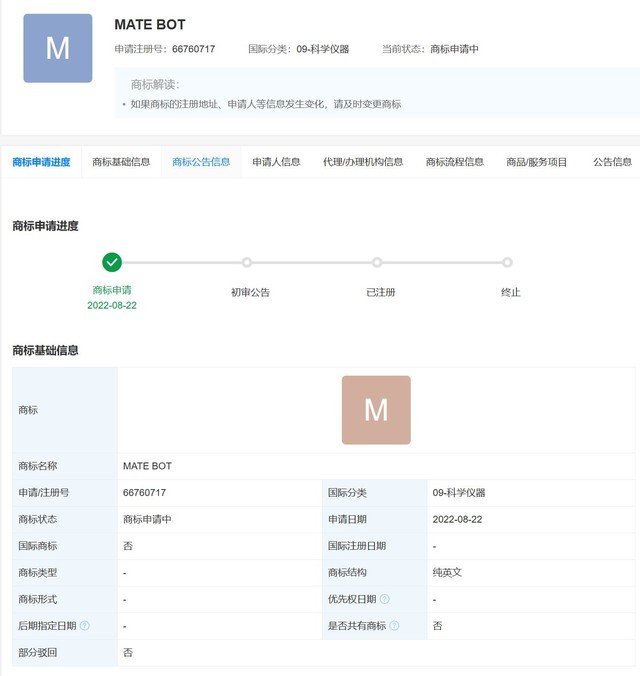This screenshot has width=640, height=676.
Task: Open the 代理/办理机构信息 tab
Action: point(363,162)
